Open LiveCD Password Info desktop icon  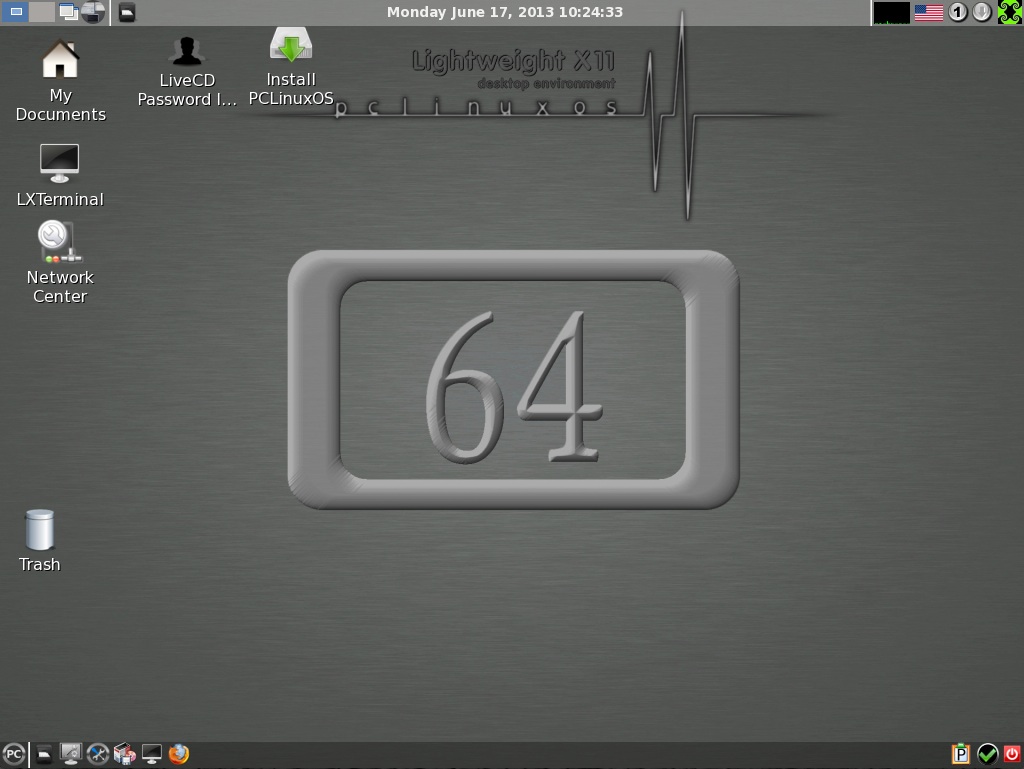pos(187,72)
